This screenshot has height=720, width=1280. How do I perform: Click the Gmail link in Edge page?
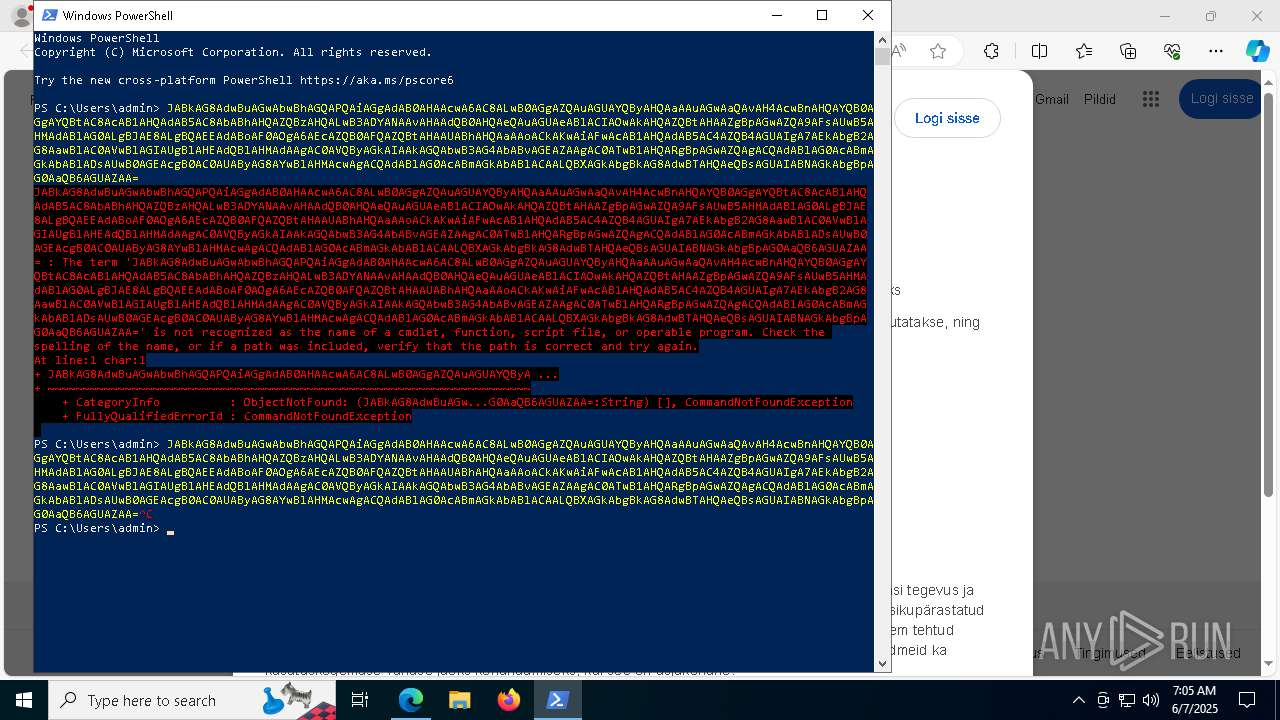click(x=1052, y=99)
